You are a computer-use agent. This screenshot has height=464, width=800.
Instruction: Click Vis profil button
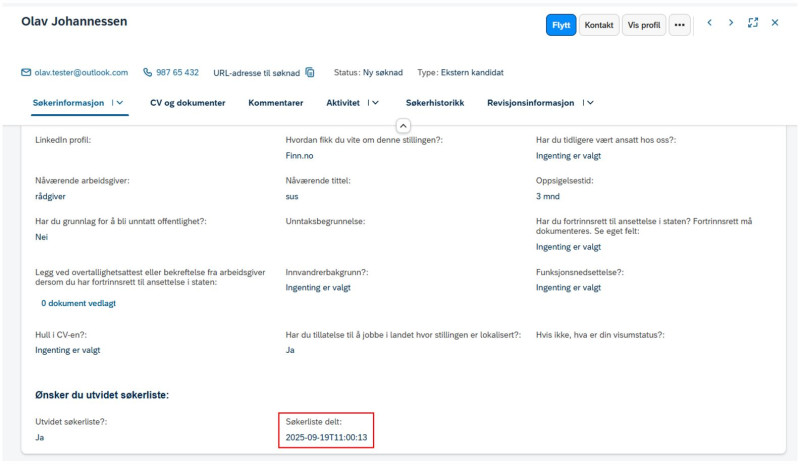(644, 25)
